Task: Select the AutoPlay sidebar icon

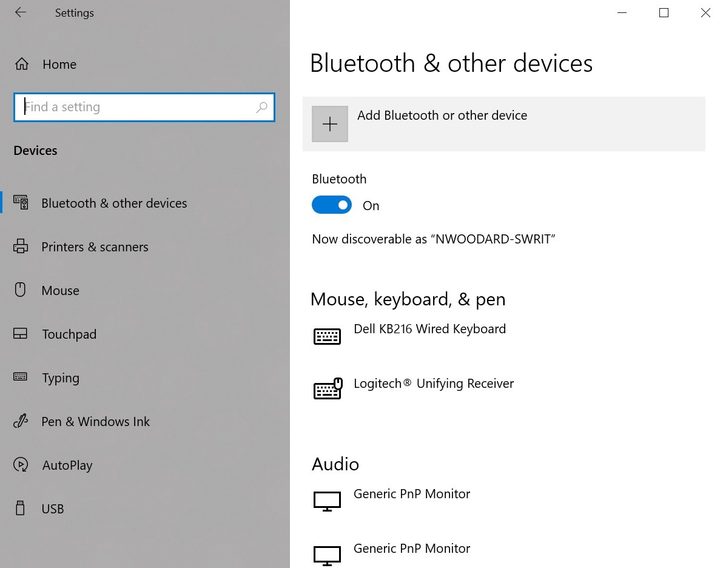Action: click(21, 465)
